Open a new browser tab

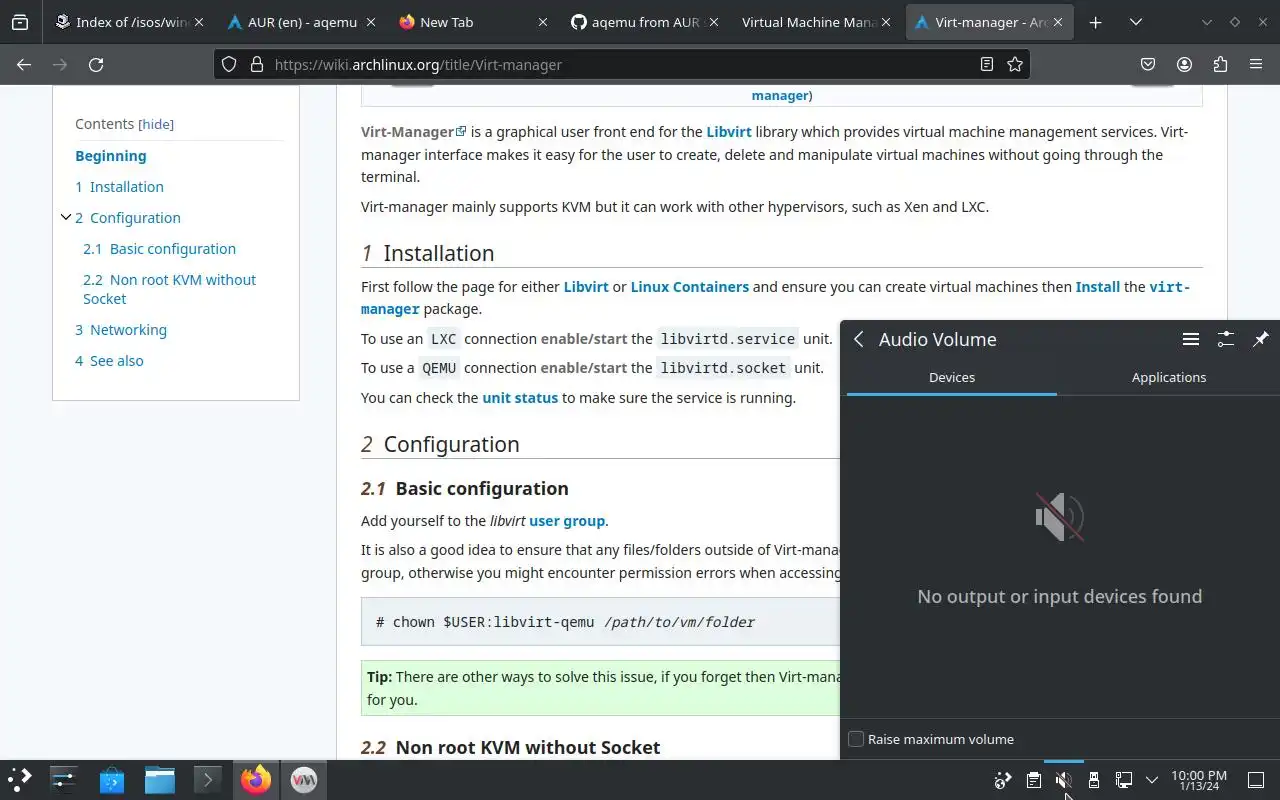click(x=1096, y=22)
